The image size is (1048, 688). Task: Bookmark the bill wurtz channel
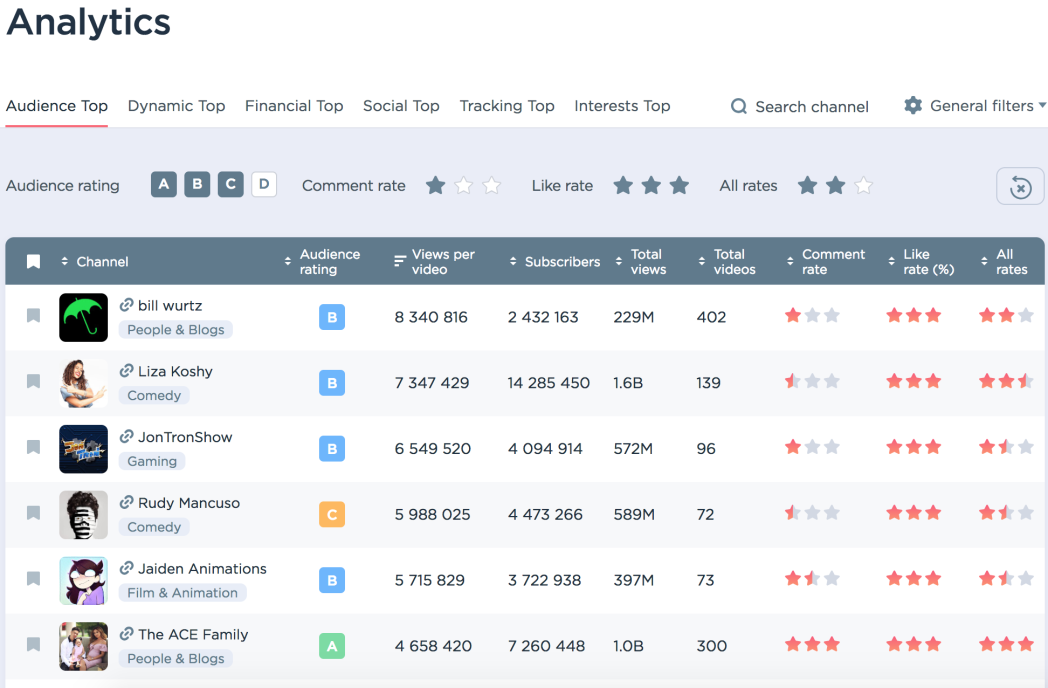[33, 316]
